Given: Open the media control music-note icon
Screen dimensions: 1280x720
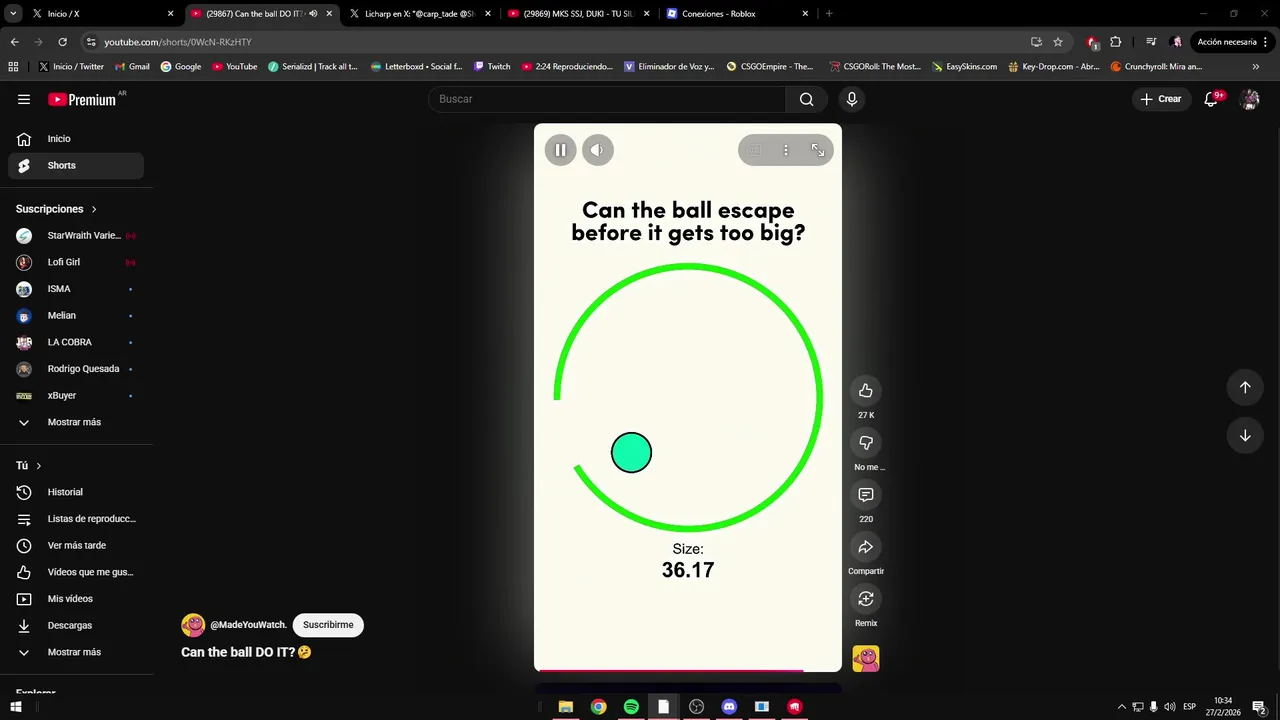Looking at the screenshot, I should [x=1151, y=42].
